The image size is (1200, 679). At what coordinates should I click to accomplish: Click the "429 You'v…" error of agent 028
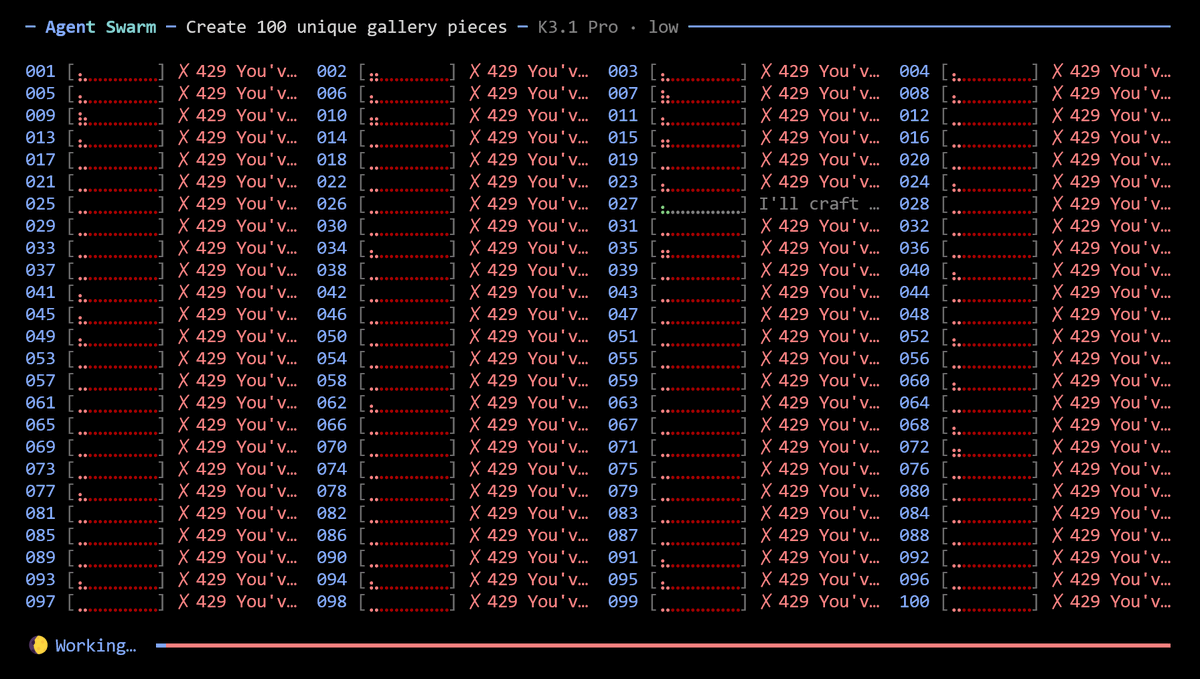[x=1120, y=204]
